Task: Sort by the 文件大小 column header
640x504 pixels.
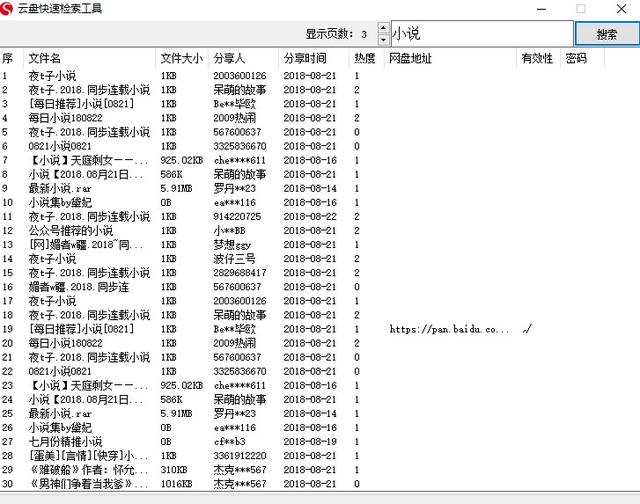Action: click(x=182, y=58)
